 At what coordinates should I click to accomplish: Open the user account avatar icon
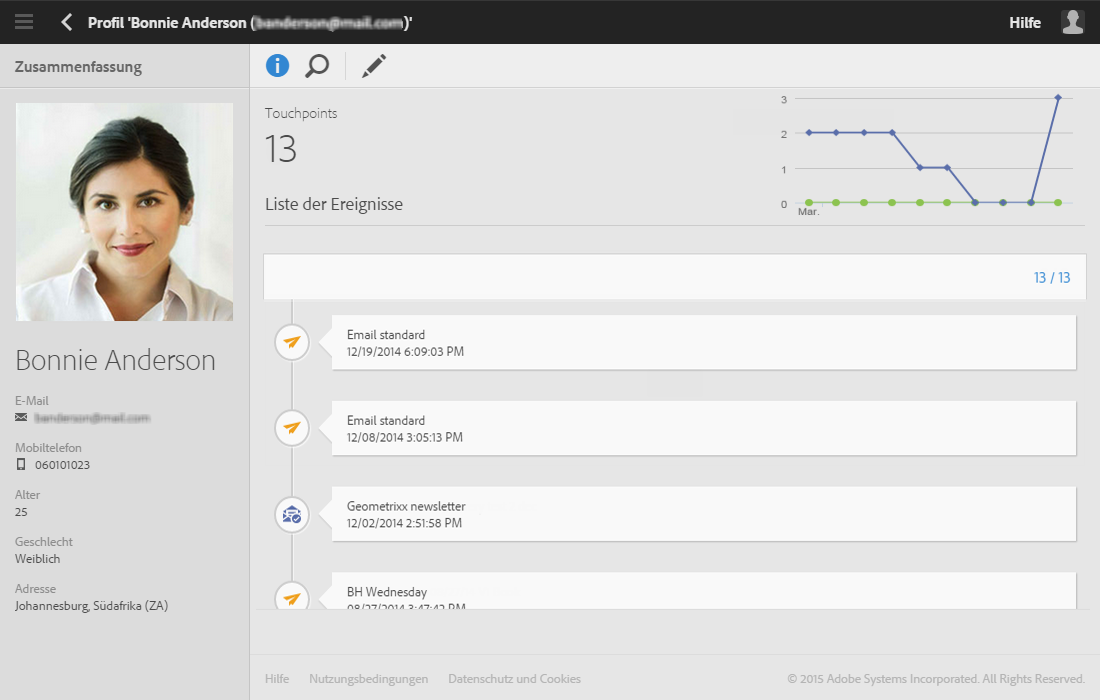[1073, 22]
